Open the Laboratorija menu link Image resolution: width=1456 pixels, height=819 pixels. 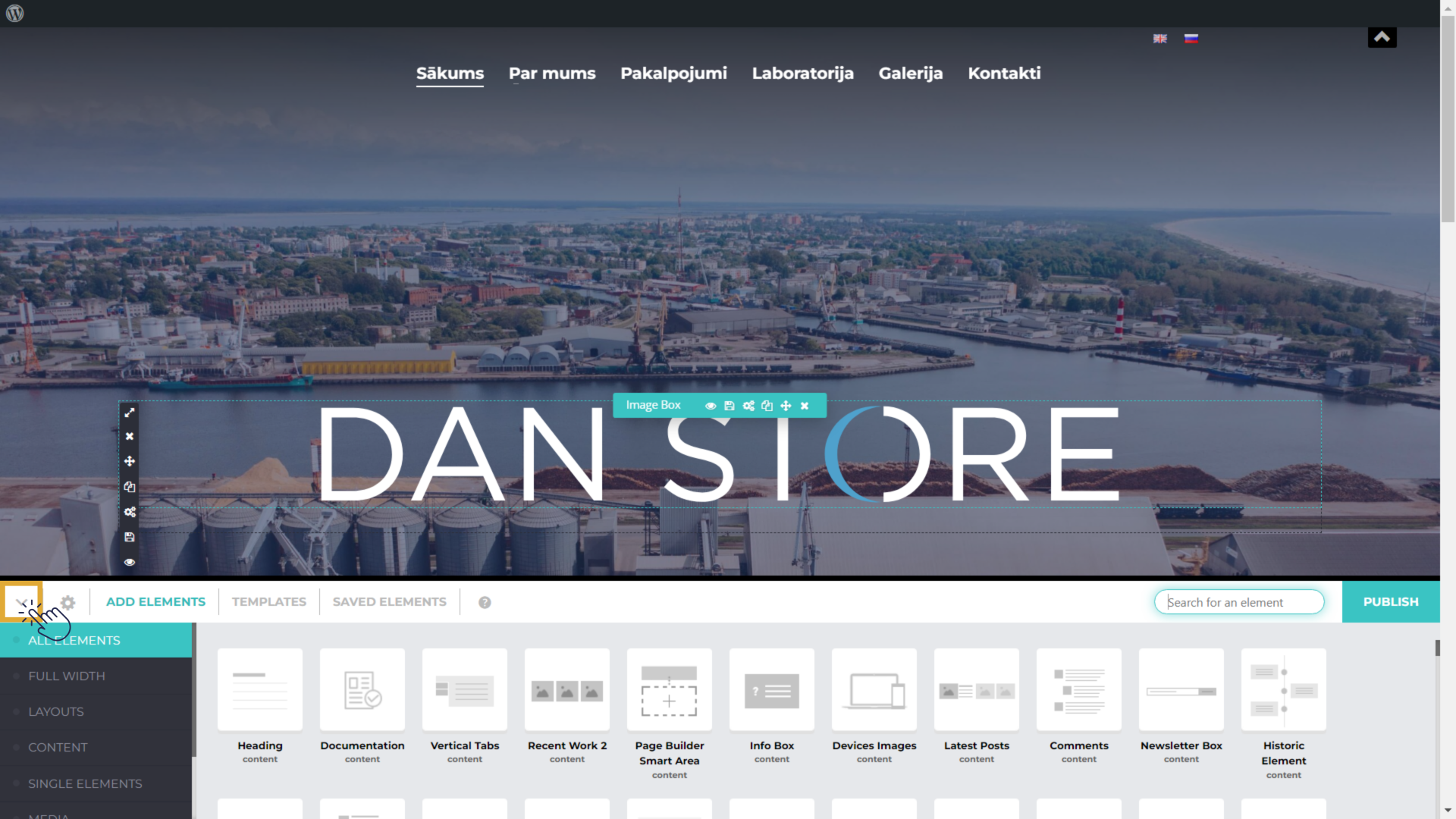pos(802,74)
